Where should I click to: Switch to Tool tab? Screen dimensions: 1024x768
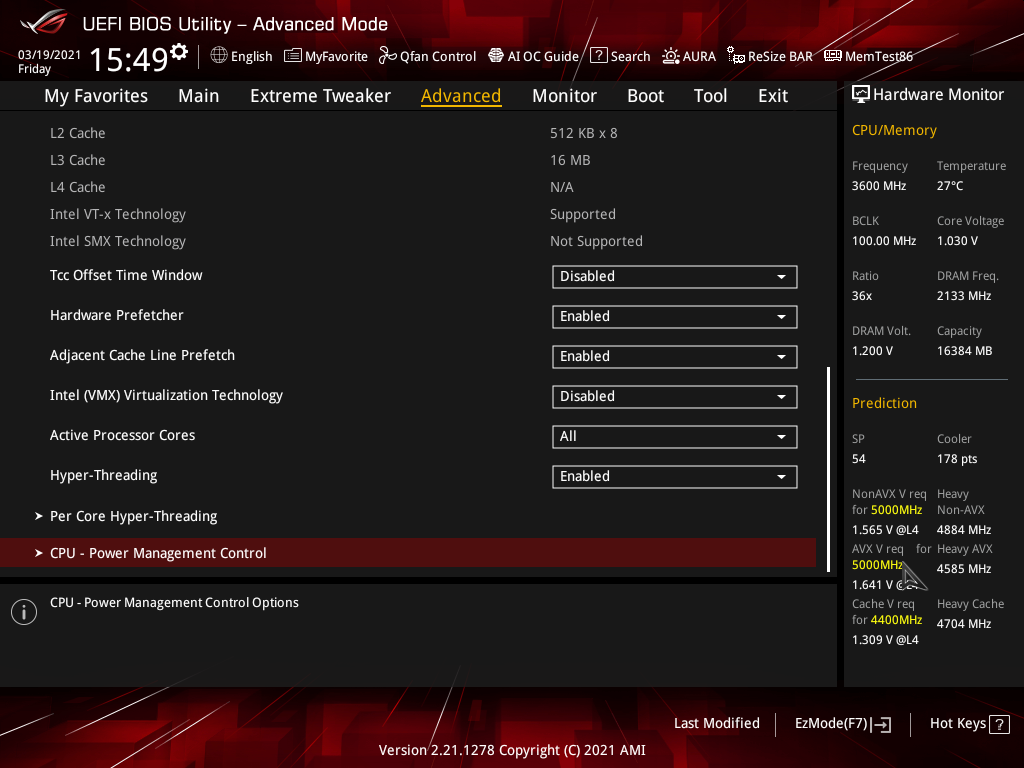[710, 96]
